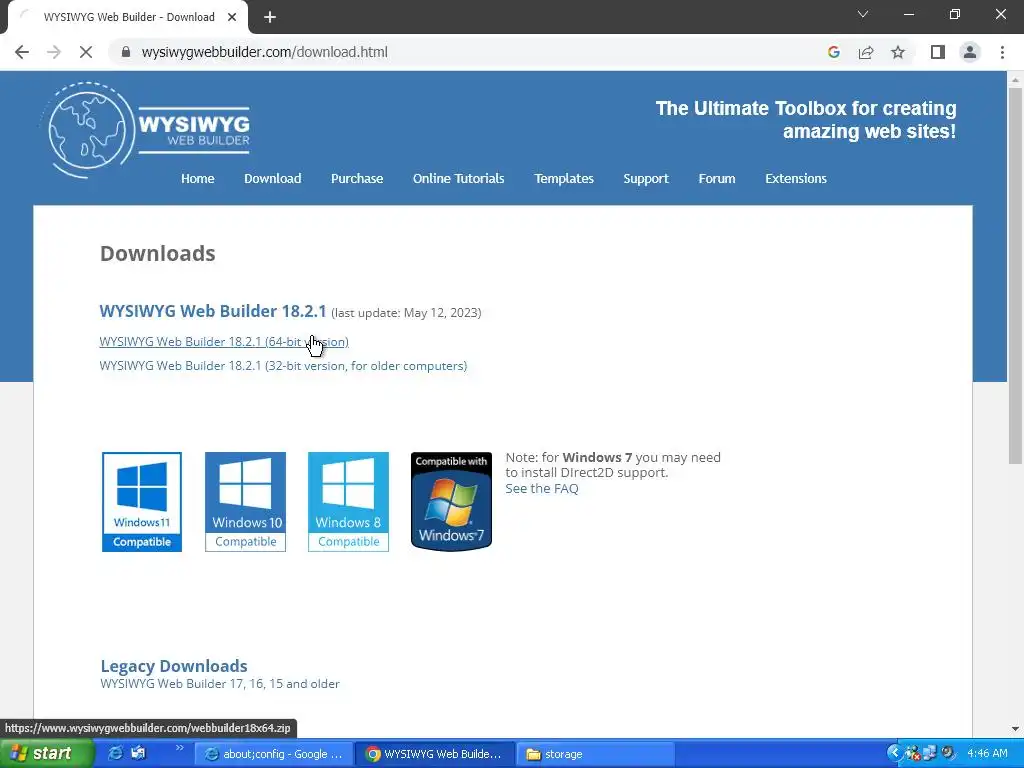
Task: Switch to storage folder taskbar button
Action: 596,754
